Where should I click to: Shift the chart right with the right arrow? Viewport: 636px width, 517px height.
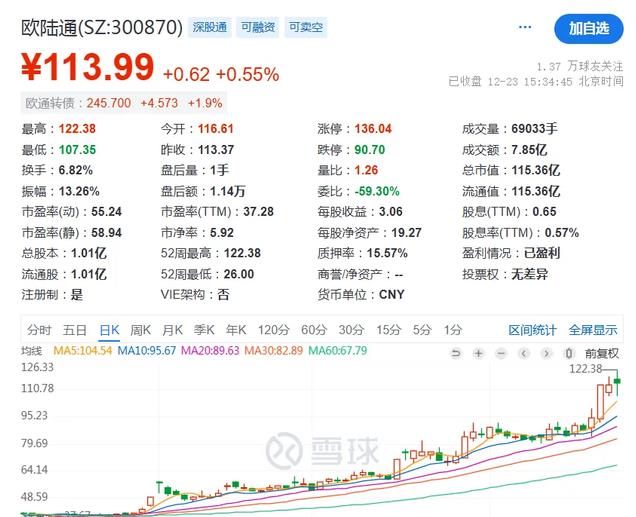546,354
